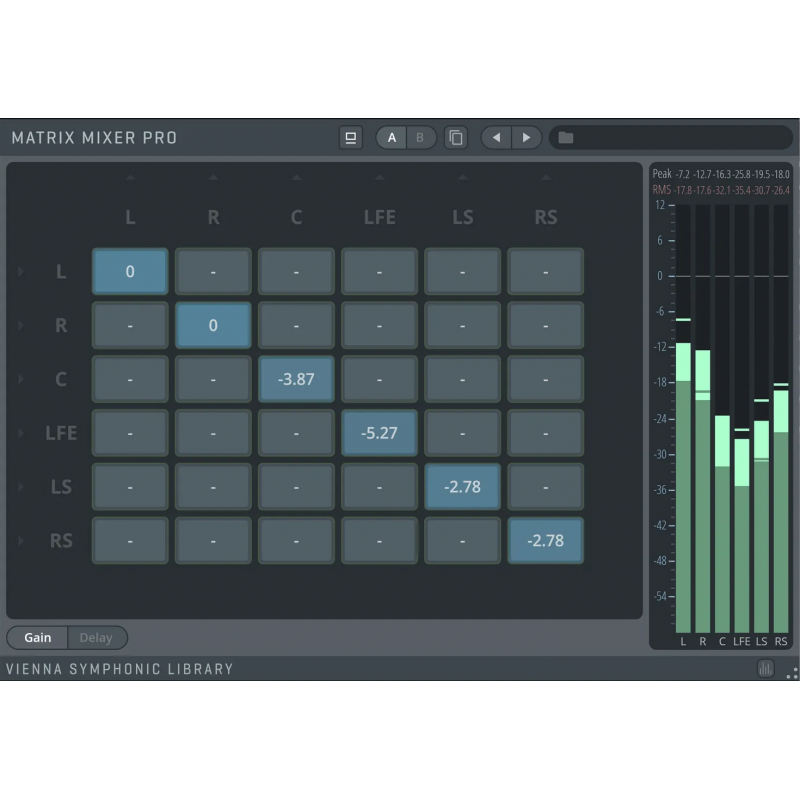Click the arrow above the LFE column
Image resolution: width=800 pixels, height=800 pixels.
379,179
